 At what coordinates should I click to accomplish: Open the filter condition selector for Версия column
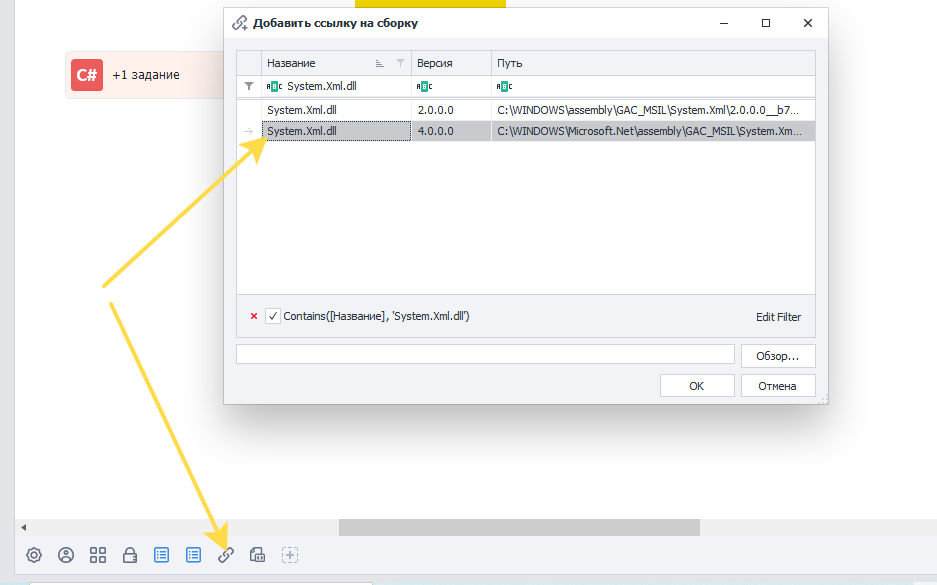point(424,87)
